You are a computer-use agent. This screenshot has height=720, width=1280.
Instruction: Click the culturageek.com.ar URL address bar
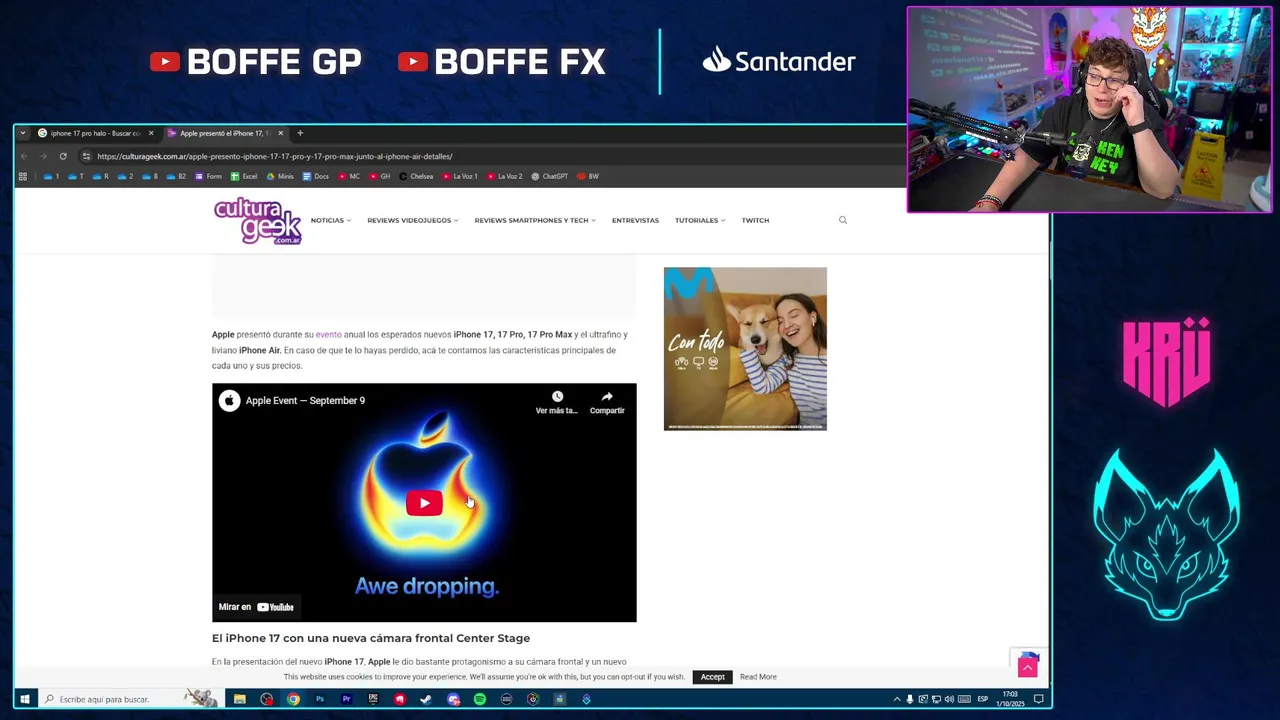click(274, 156)
